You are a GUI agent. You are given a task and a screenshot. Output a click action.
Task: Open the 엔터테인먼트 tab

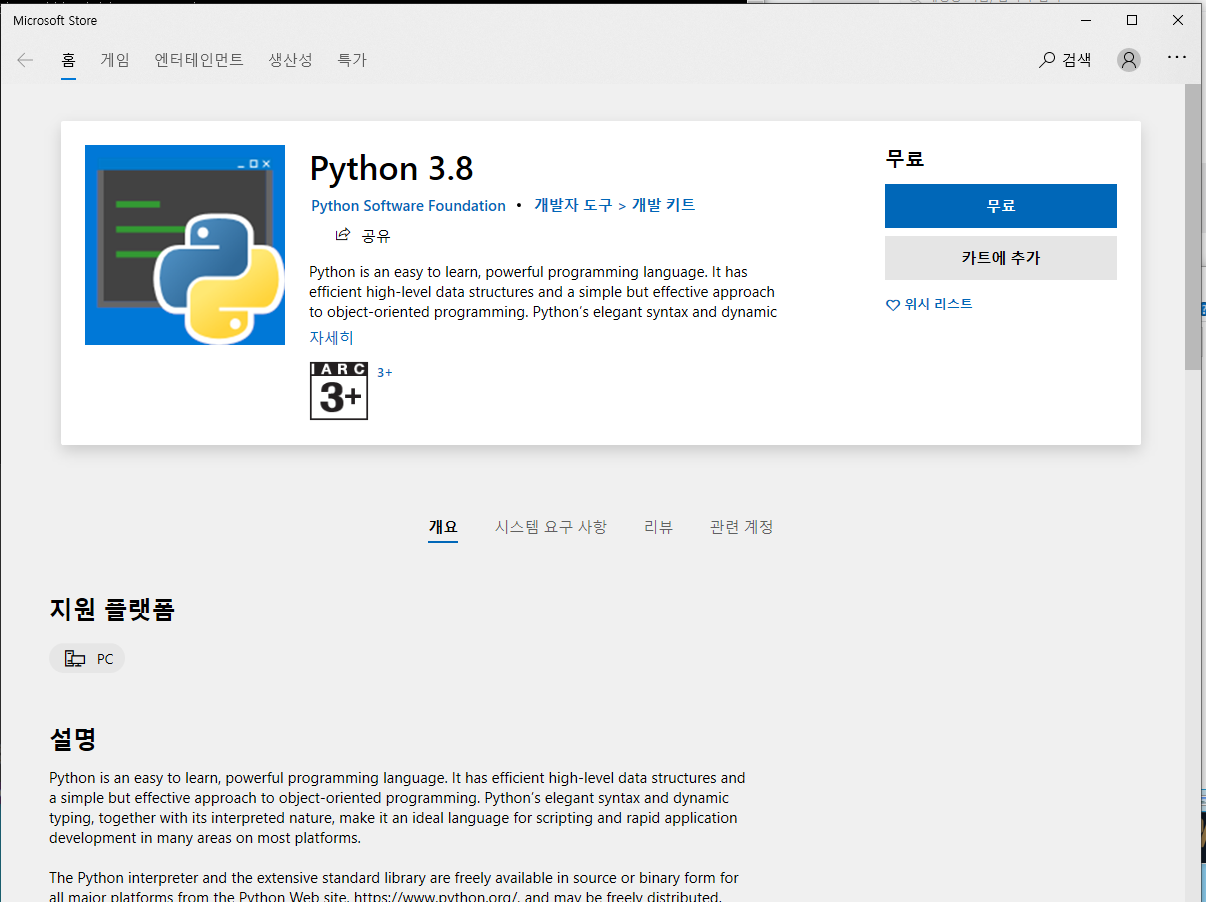(199, 60)
